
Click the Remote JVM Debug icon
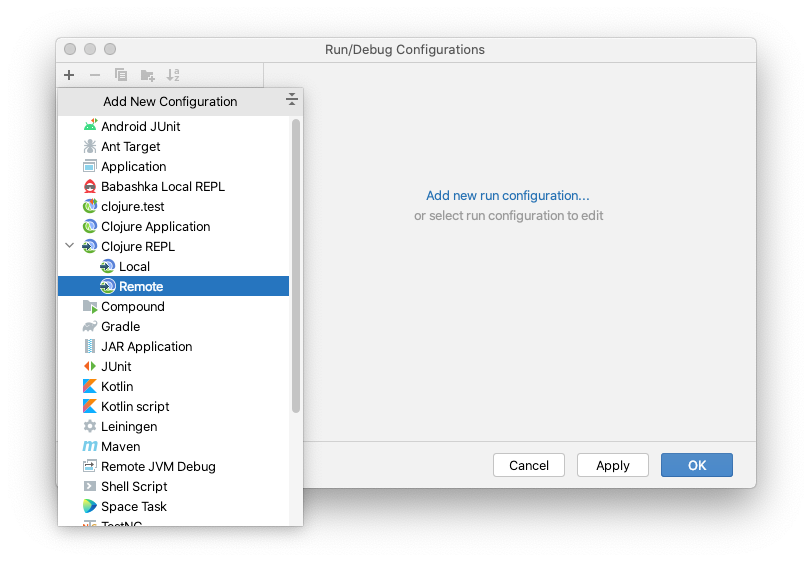click(x=90, y=466)
